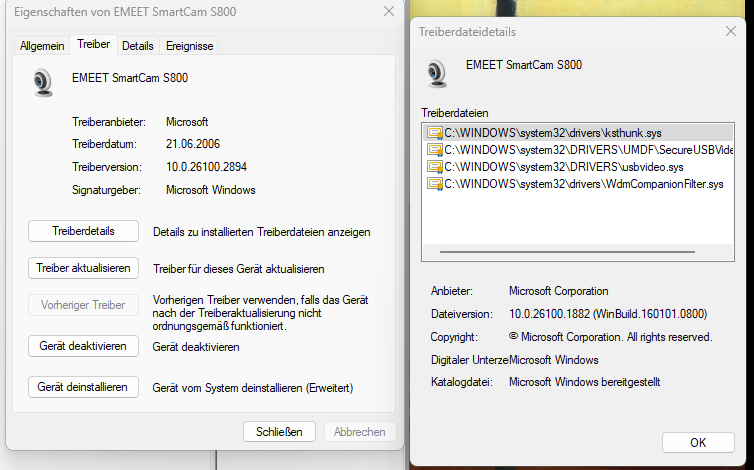This screenshot has width=754, height=470.
Task: Click the greyed Vorheriger Treiber button
Action: (x=83, y=305)
